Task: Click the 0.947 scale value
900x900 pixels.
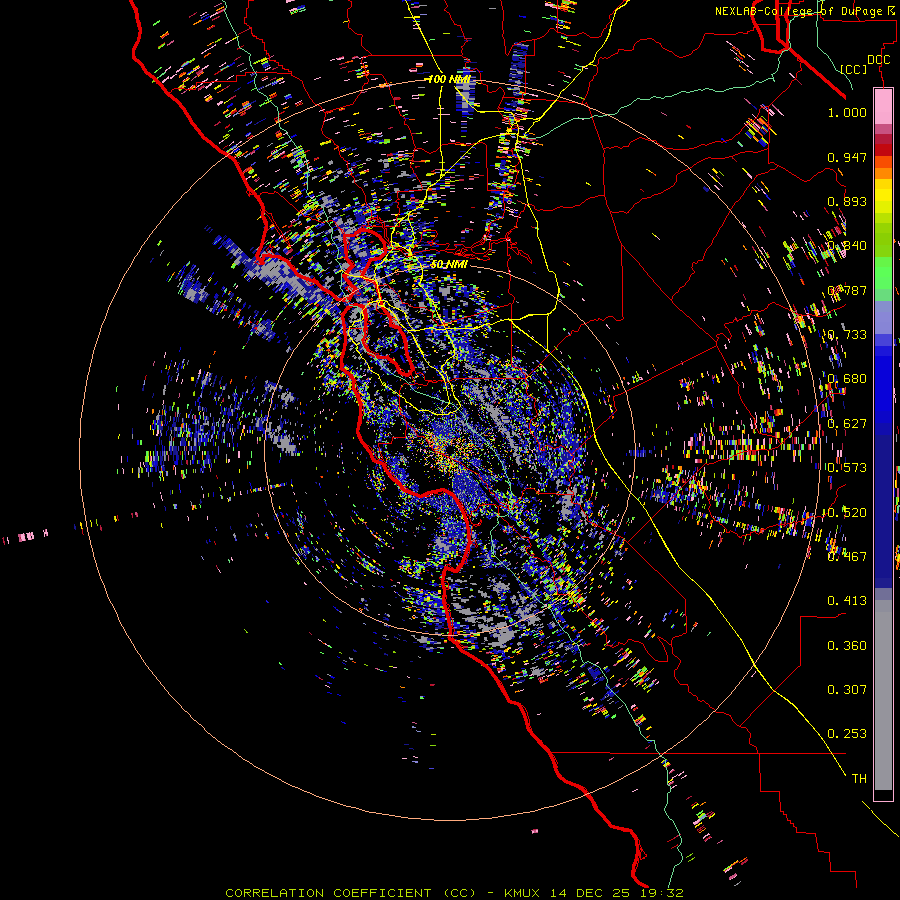Action: pos(847,157)
